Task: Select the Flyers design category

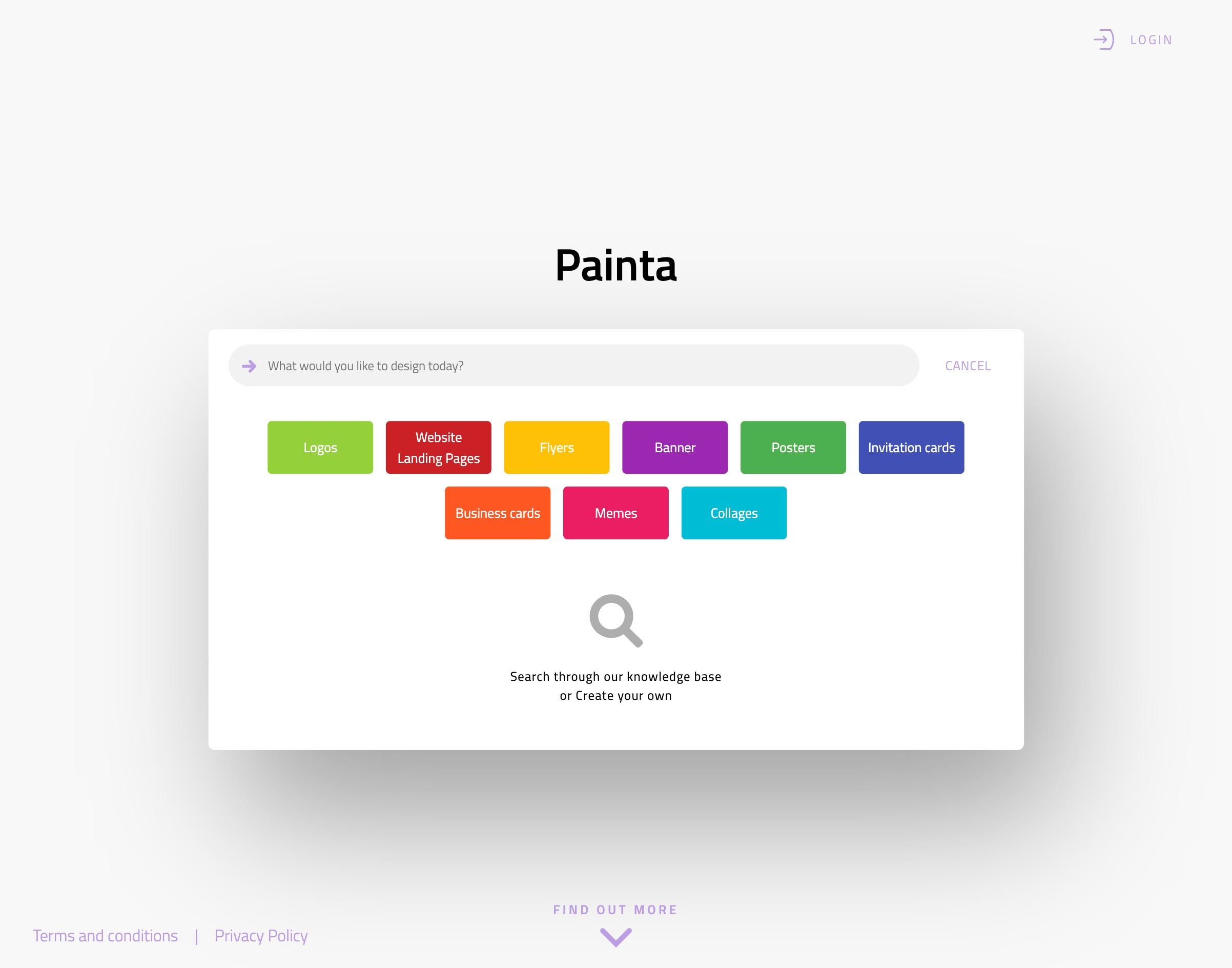Action: [x=557, y=447]
